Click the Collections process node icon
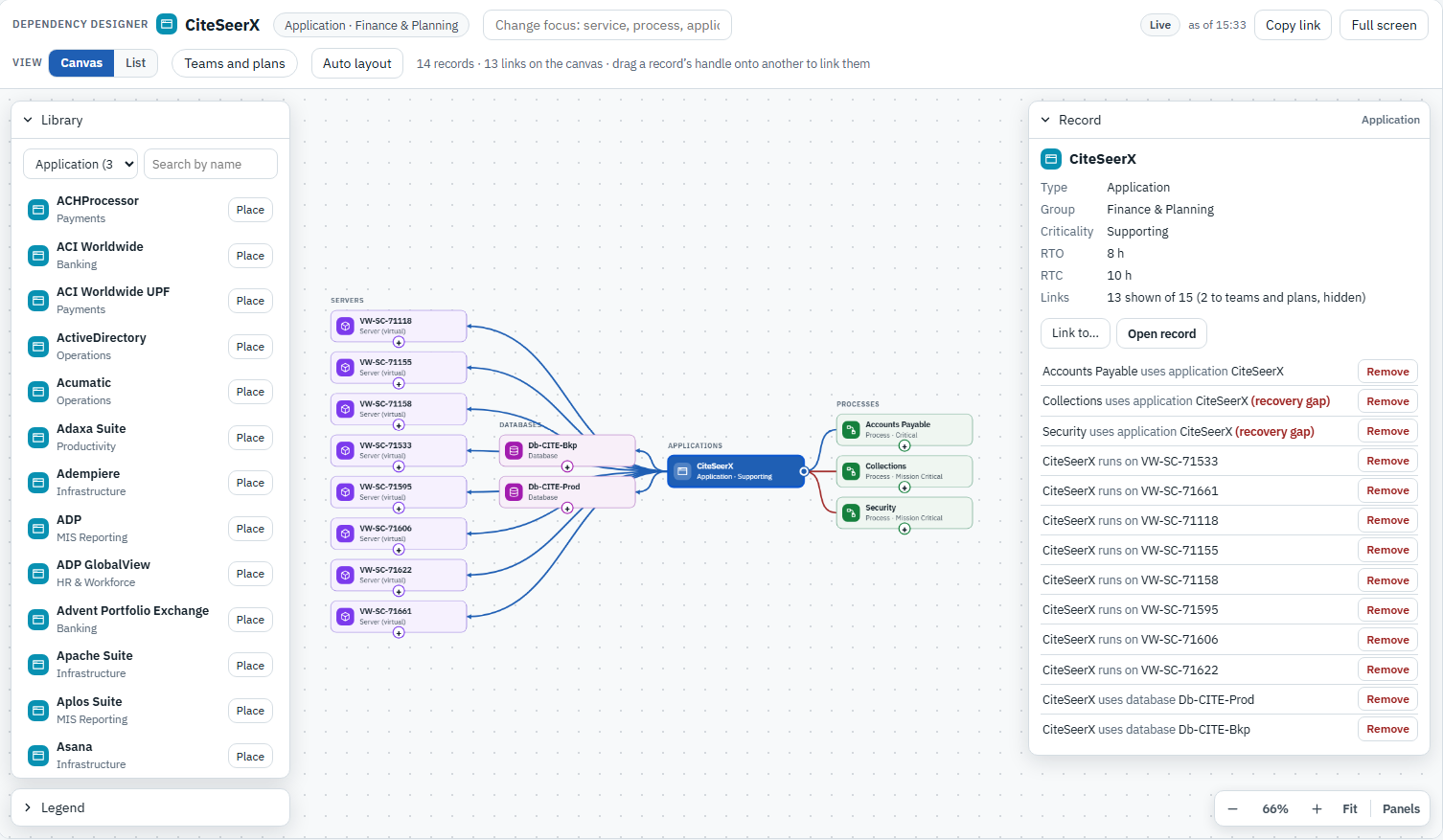Viewport: 1443px width, 840px height. click(x=851, y=471)
